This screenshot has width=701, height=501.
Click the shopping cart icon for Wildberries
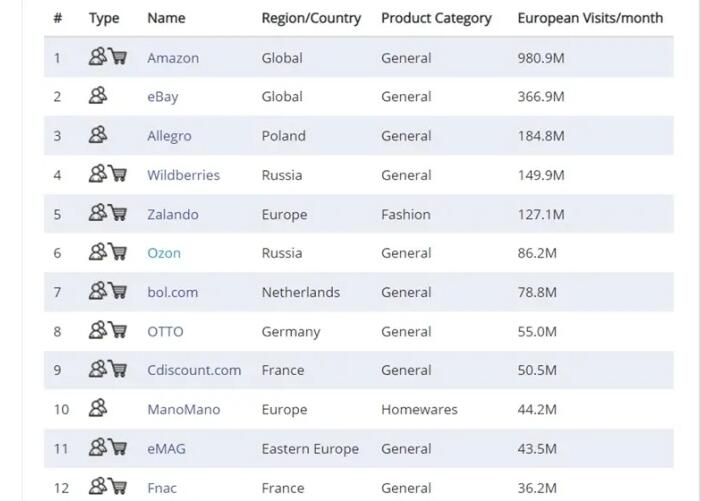pos(118,174)
